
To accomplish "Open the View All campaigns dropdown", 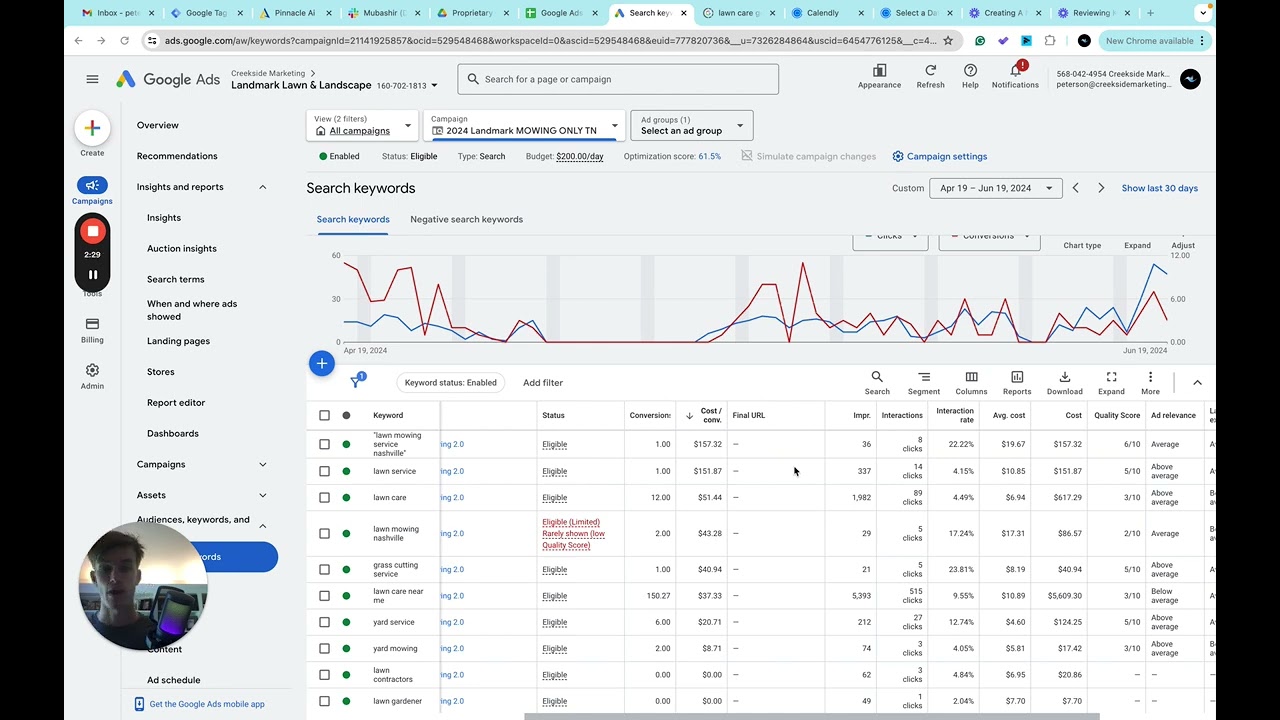I will tap(362, 125).
